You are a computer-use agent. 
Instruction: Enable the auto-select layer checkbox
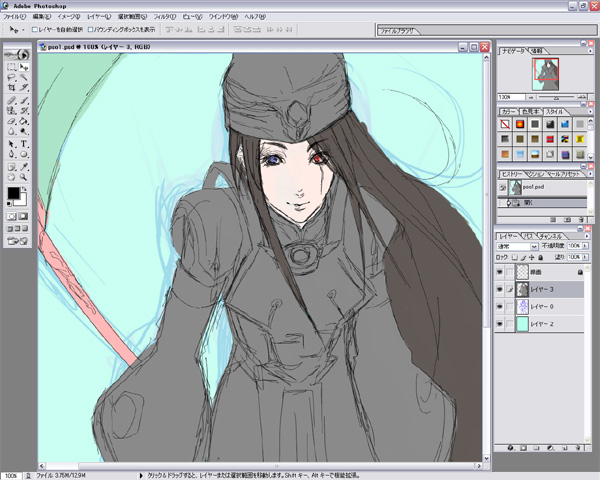[35, 29]
